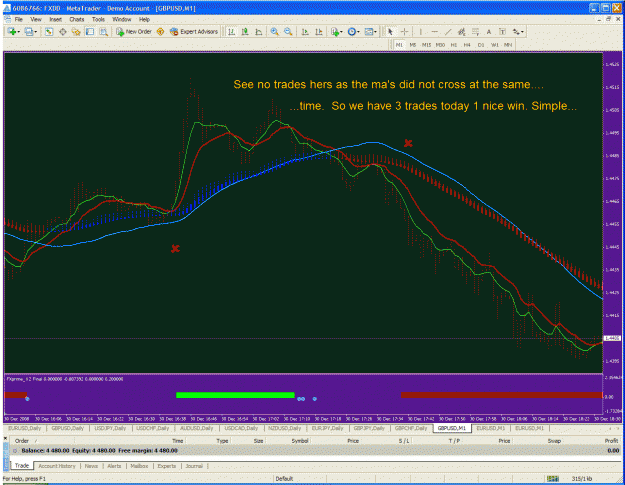
Task: Switch to M1 timeframe
Action: (x=399, y=45)
